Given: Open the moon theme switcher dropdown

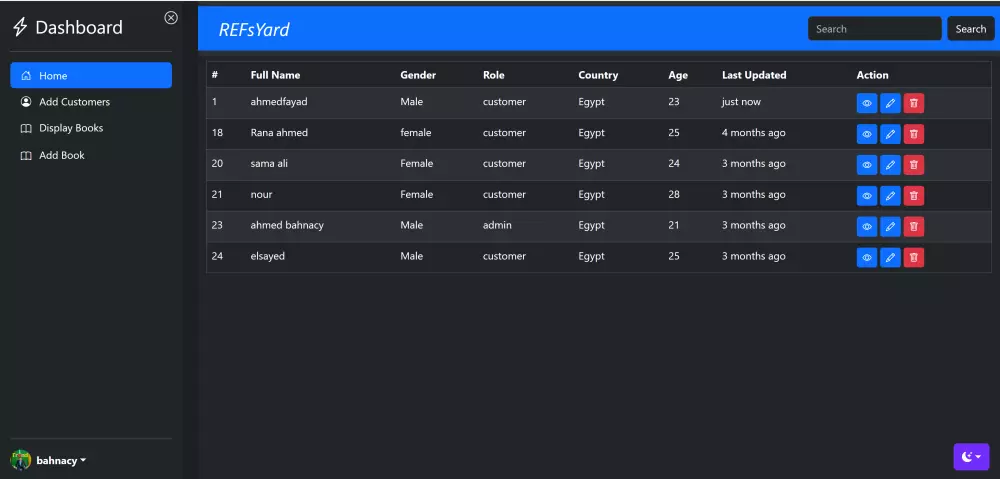Looking at the screenshot, I should [971, 457].
